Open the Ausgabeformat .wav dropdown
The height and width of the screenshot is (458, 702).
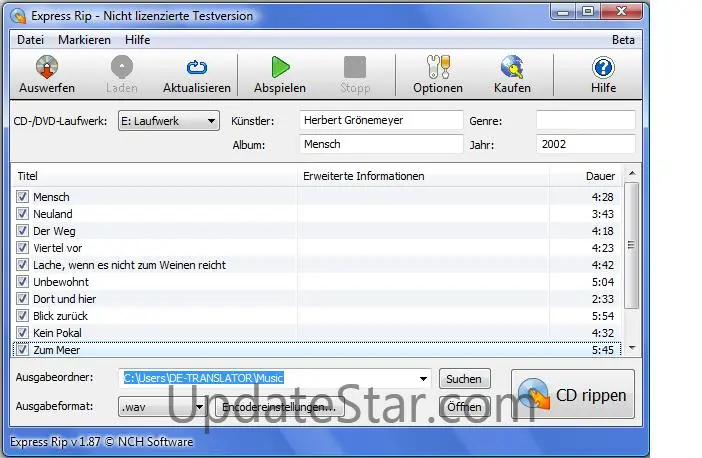(x=162, y=407)
